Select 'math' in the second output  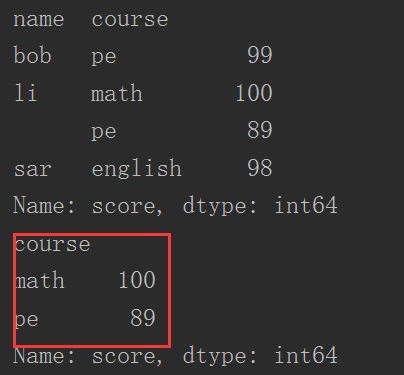click(x=40, y=280)
